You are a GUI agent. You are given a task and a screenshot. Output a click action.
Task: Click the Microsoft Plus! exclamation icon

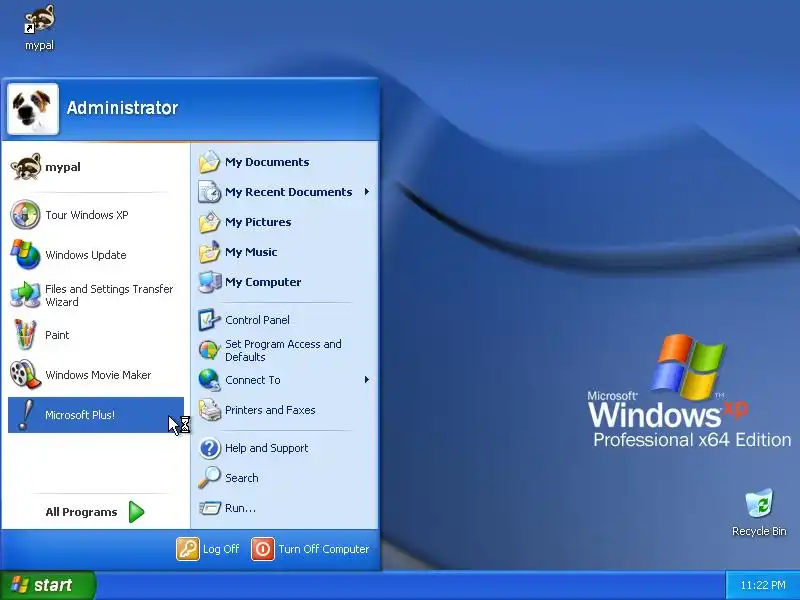pyautogui.click(x=25, y=415)
